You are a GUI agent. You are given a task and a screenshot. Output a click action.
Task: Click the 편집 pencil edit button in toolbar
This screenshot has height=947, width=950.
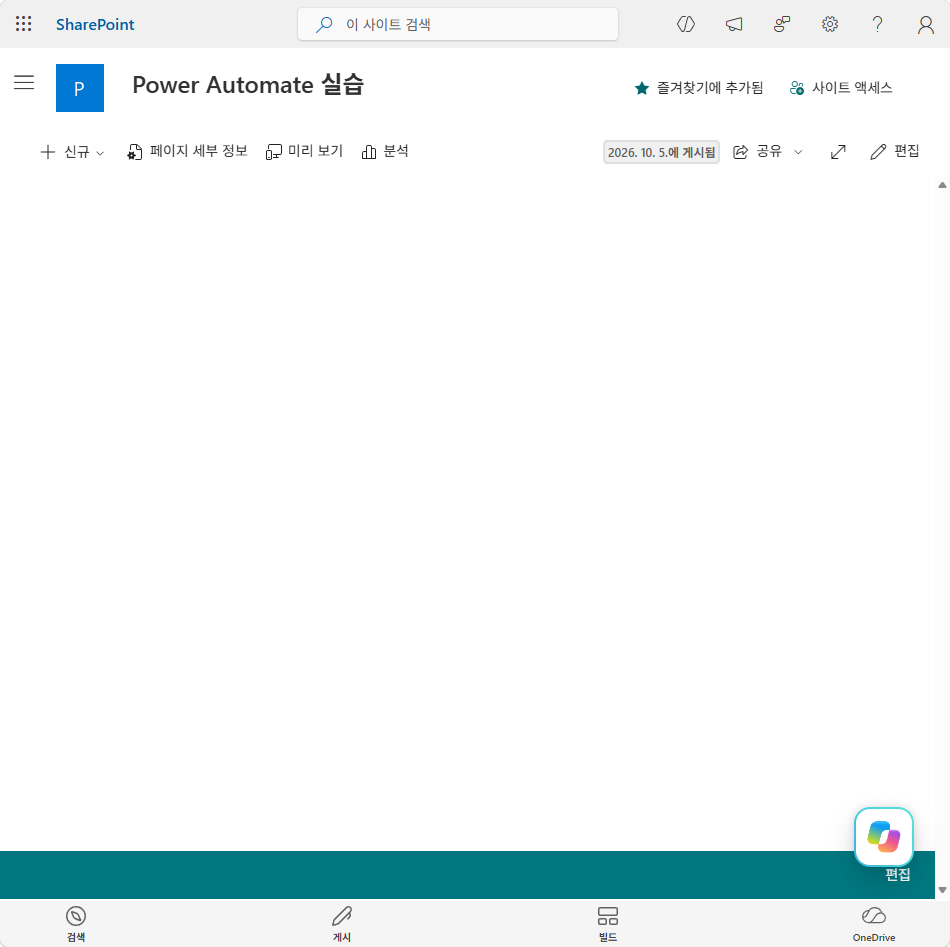tap(894, 151)
